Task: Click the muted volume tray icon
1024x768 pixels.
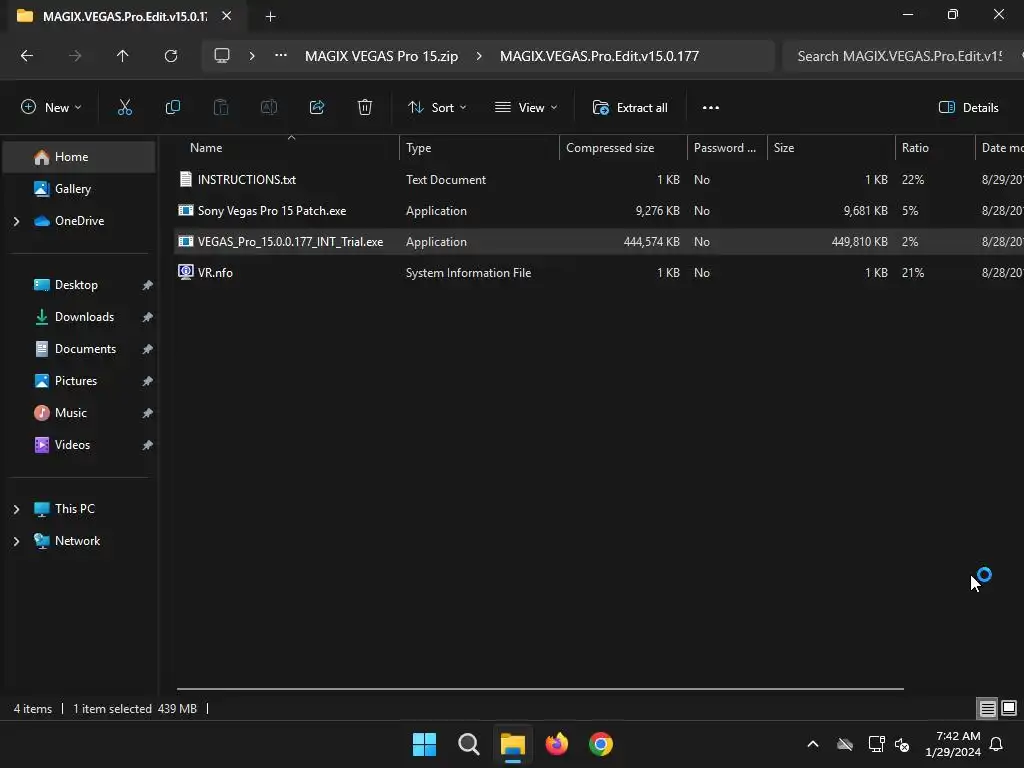Action: pyautogui.click(x=902, y=744)
